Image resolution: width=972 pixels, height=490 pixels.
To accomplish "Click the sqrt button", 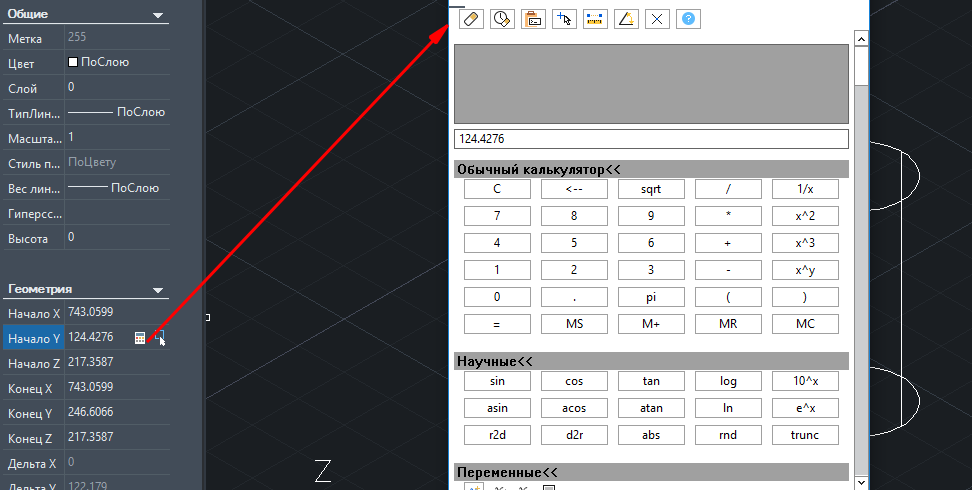I will (651, 189).
